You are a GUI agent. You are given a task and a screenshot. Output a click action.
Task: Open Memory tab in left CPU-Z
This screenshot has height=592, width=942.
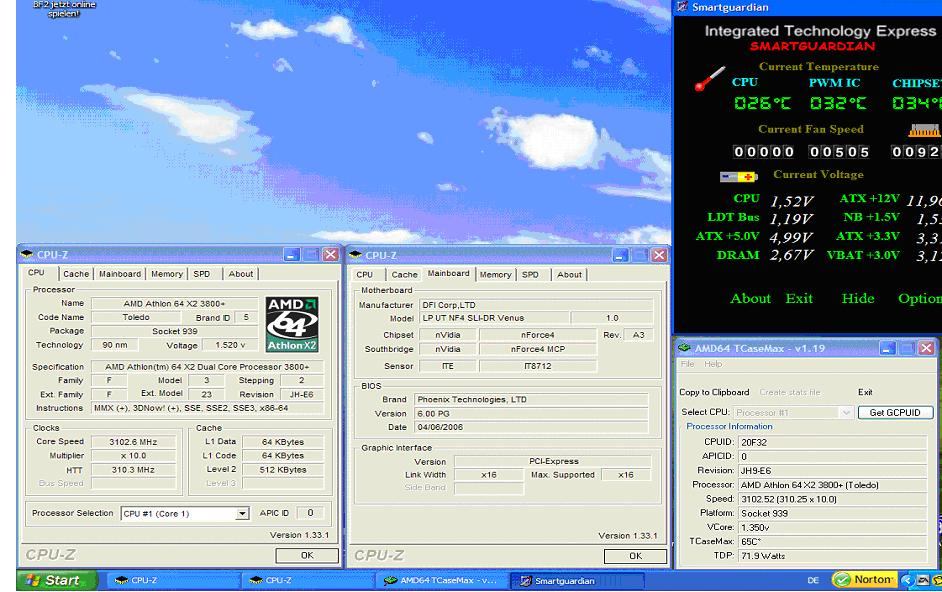[x=167, y=273]
